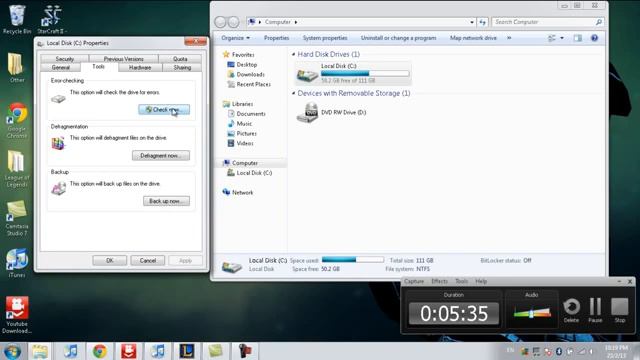Select the Local Disk (C:) drive icon
Screen dimensions: 640x360
(307, 73)
